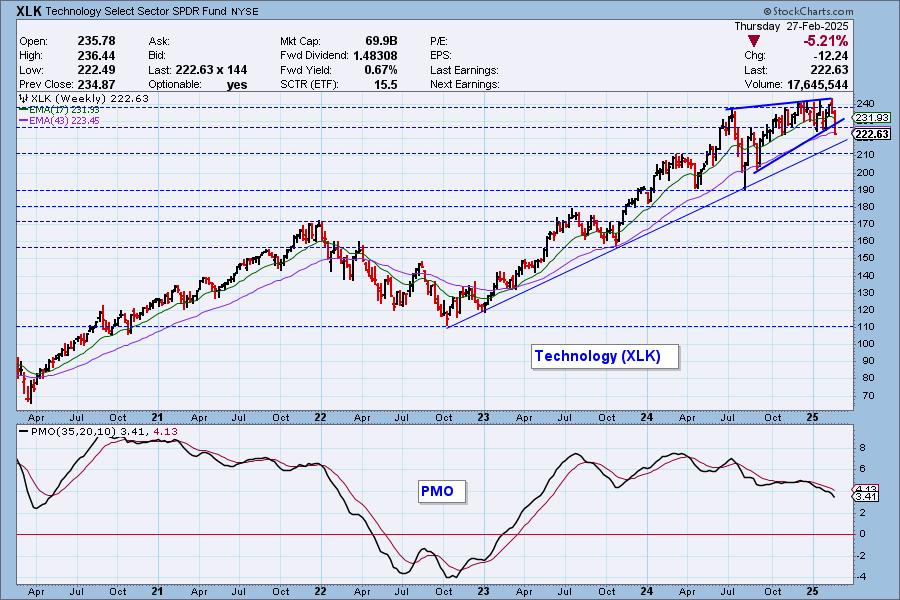The width and height of the screenshot is (900, 600).
Task: Click the -4 label on the PMO axis
Action: pyautogui.click(x=862, y=577)
